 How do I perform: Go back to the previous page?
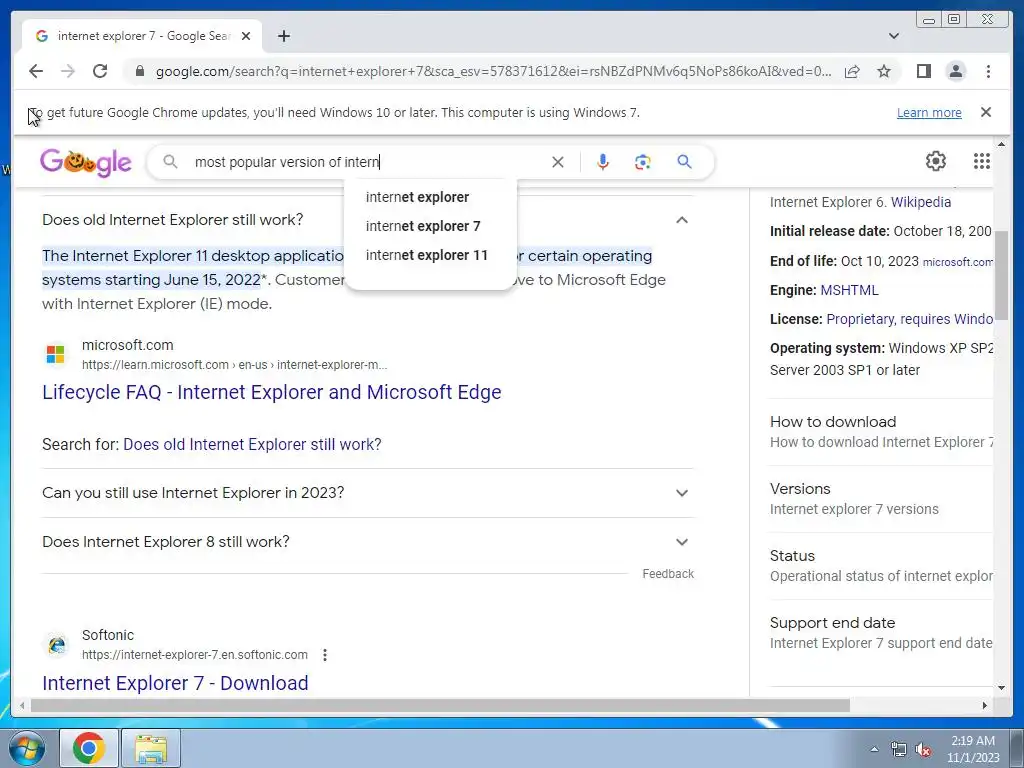pyautogui.click(x=36, y=71)
